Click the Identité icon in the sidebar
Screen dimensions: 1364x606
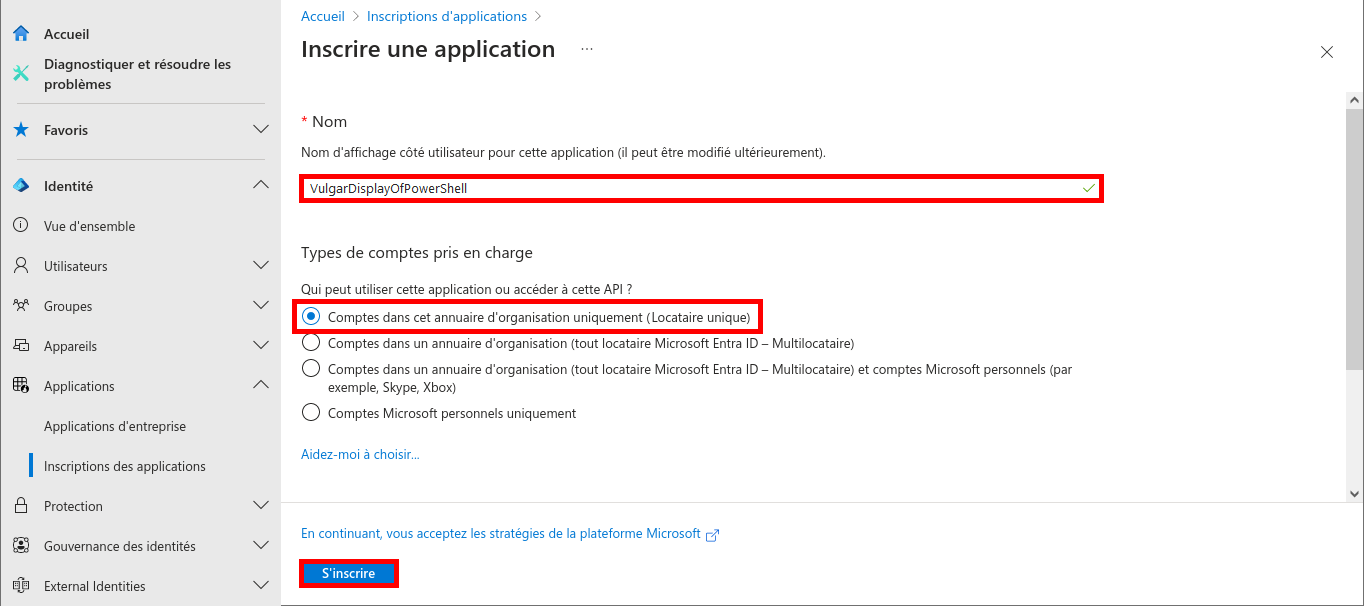[x=21, y=185]
